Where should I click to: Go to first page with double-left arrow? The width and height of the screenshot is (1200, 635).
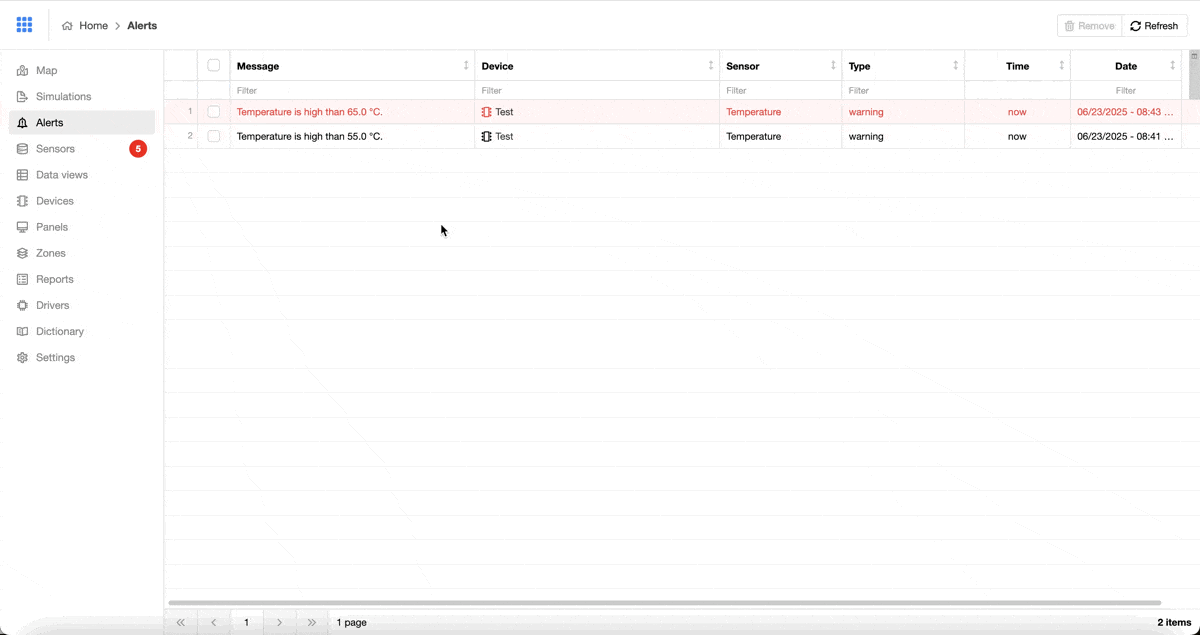click(x=181, y=622)
